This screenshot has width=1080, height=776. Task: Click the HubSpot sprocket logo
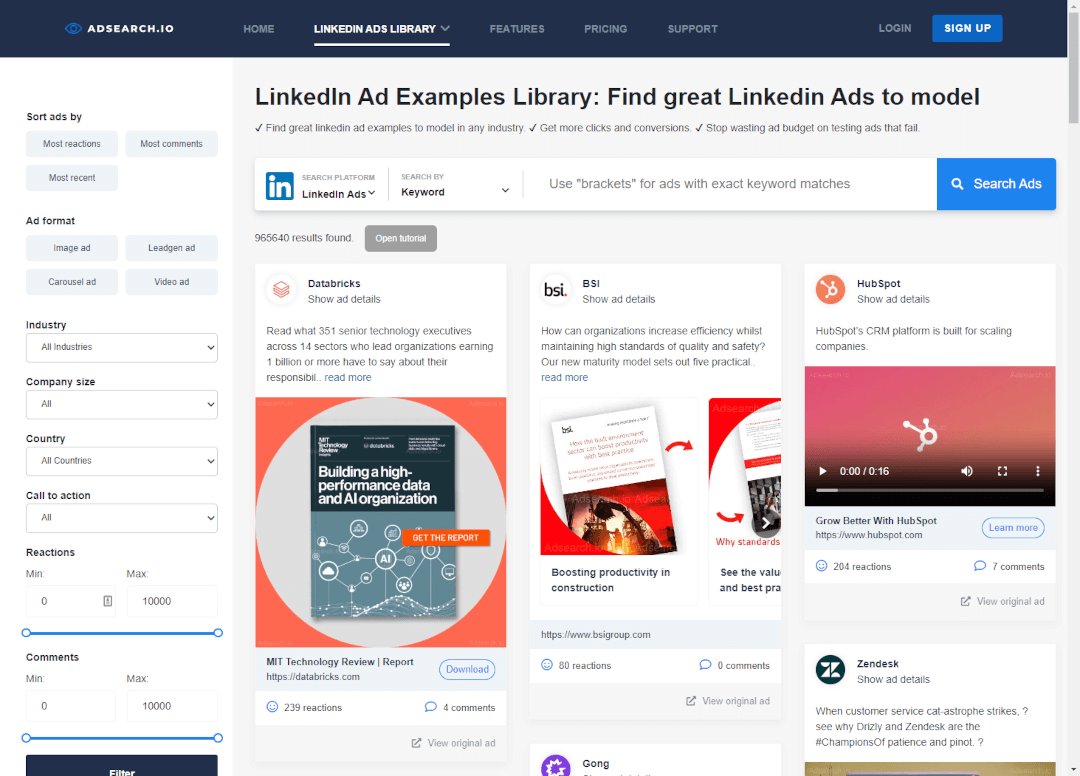coord(830,289)
